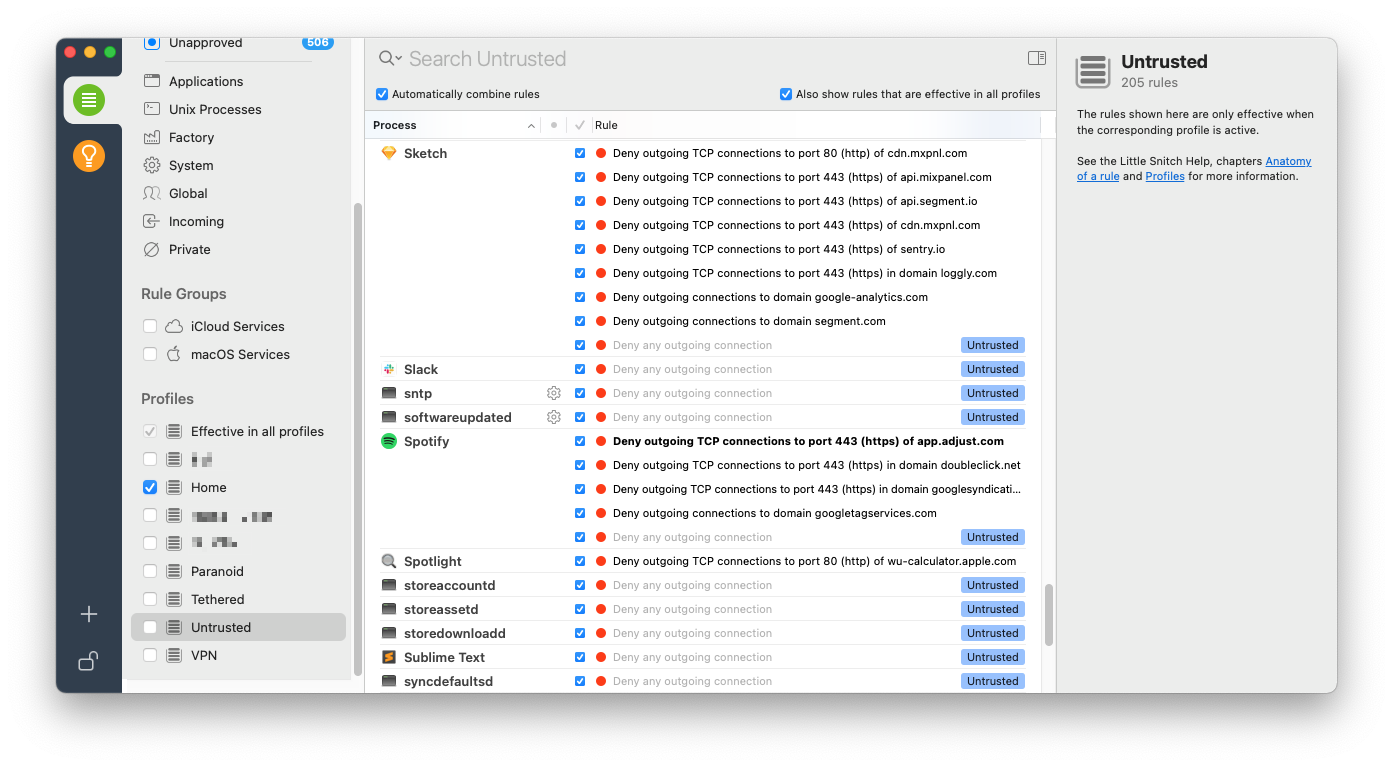
Task: Click the red deny dot on app.adjust.com rule
Action: pyautogui.click(x=601, y=441)
